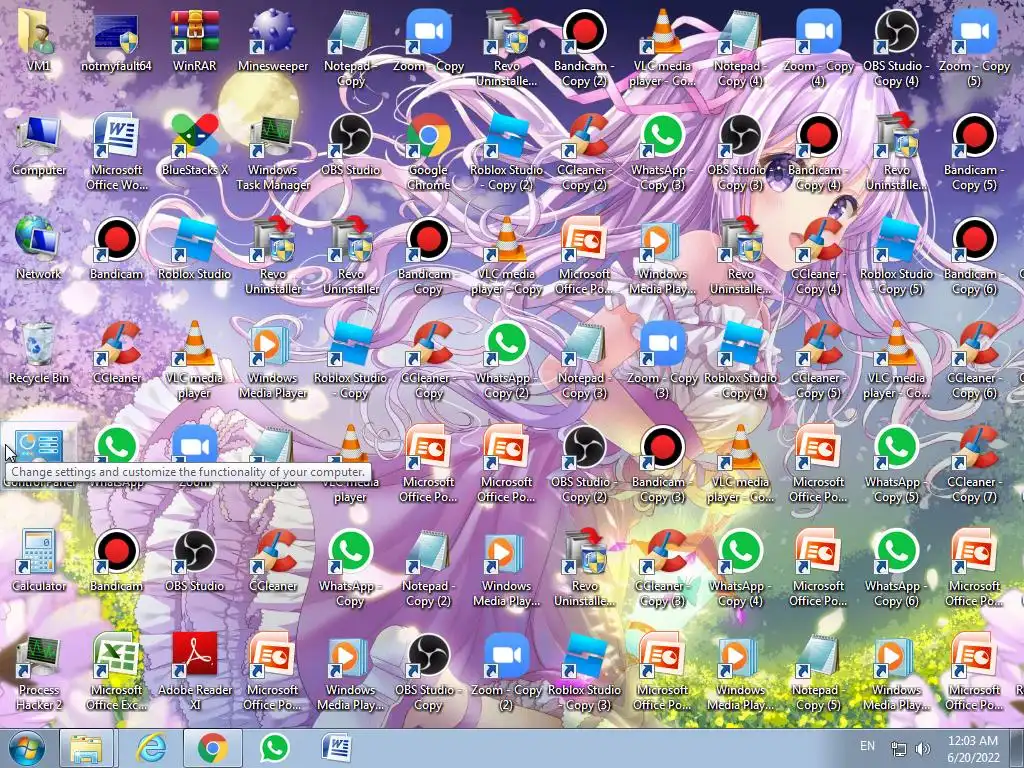Open the taskbar clock showing 12:03 AM
1024x768 pixels.
click(973, 748)
